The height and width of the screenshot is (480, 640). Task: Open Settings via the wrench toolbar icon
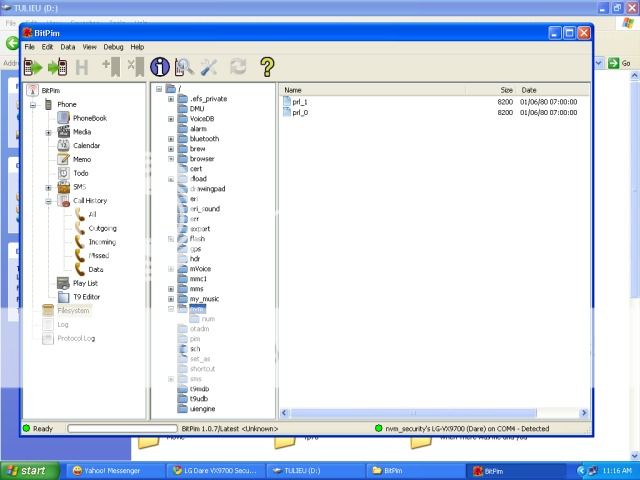pyautogui.click(x=210, y=67)
